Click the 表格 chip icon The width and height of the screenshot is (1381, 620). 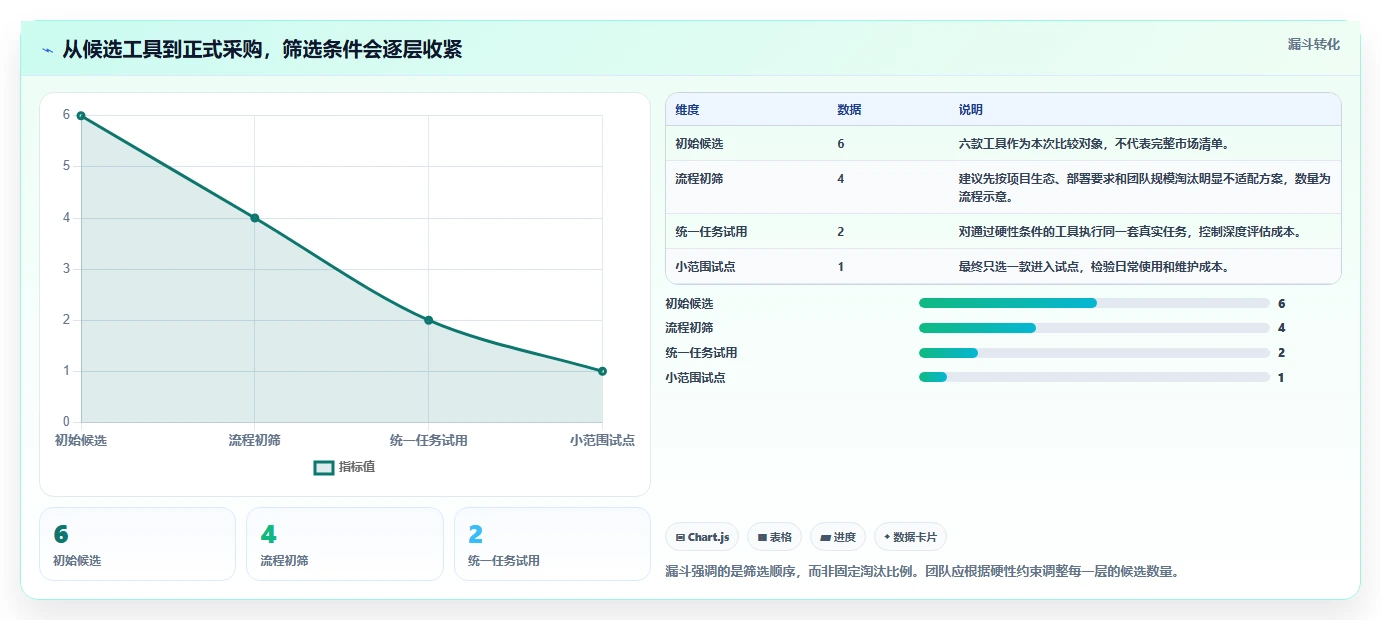point(762,538)
